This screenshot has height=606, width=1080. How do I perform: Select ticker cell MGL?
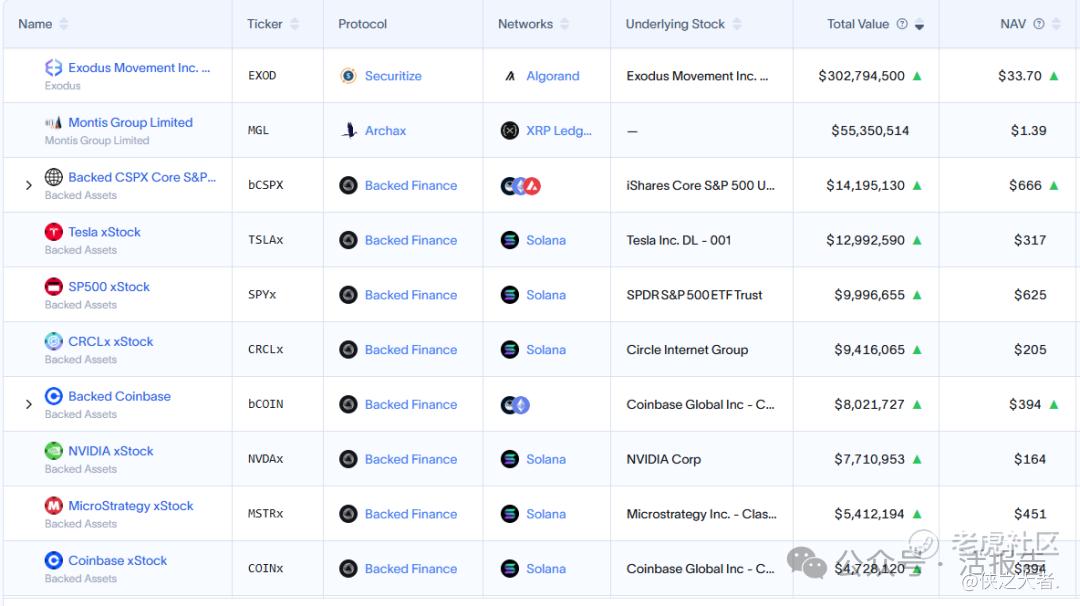(x=258, y=130)
